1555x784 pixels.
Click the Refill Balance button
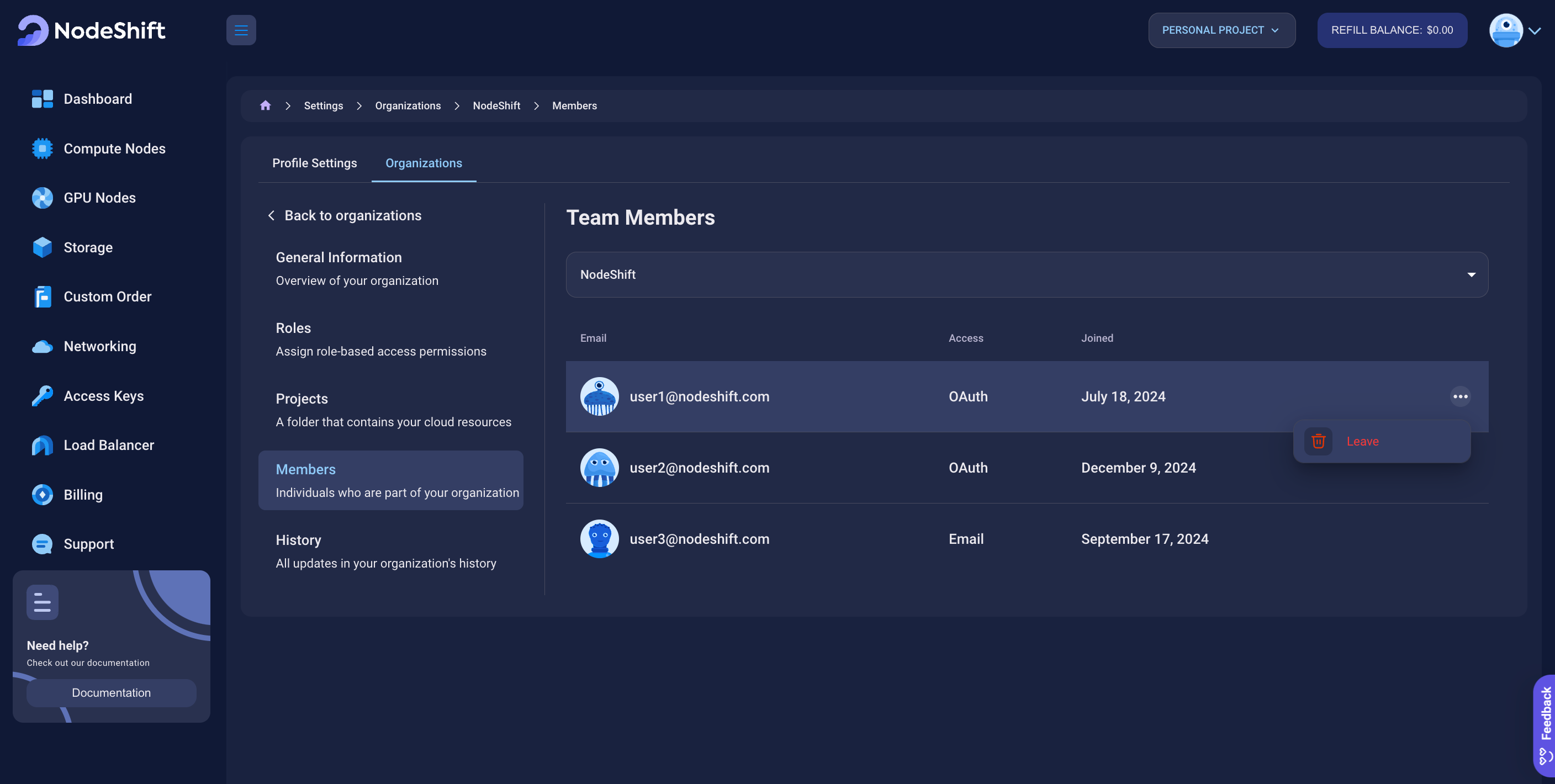click(1392, 30)
